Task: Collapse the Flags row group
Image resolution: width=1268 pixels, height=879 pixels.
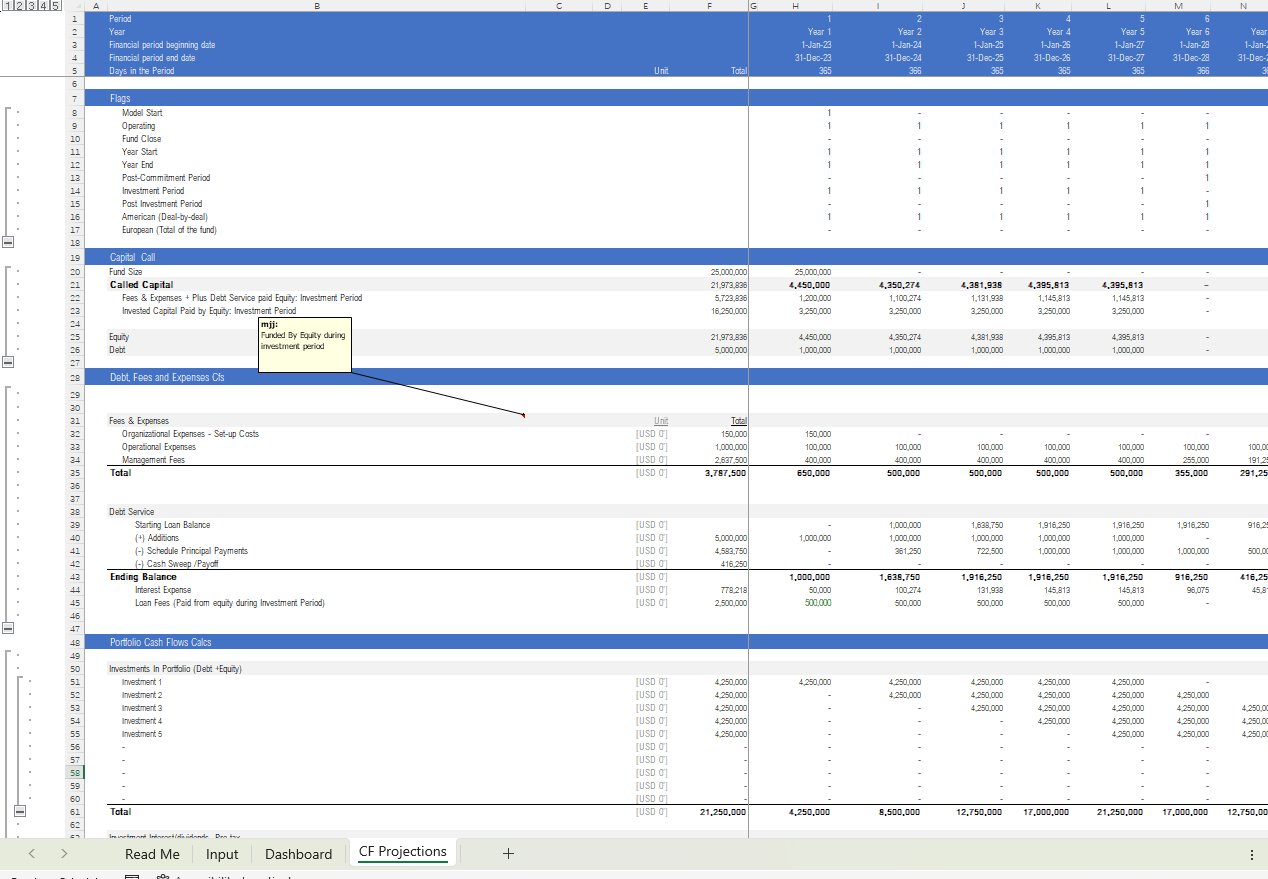Action: [x=8, y=243]
